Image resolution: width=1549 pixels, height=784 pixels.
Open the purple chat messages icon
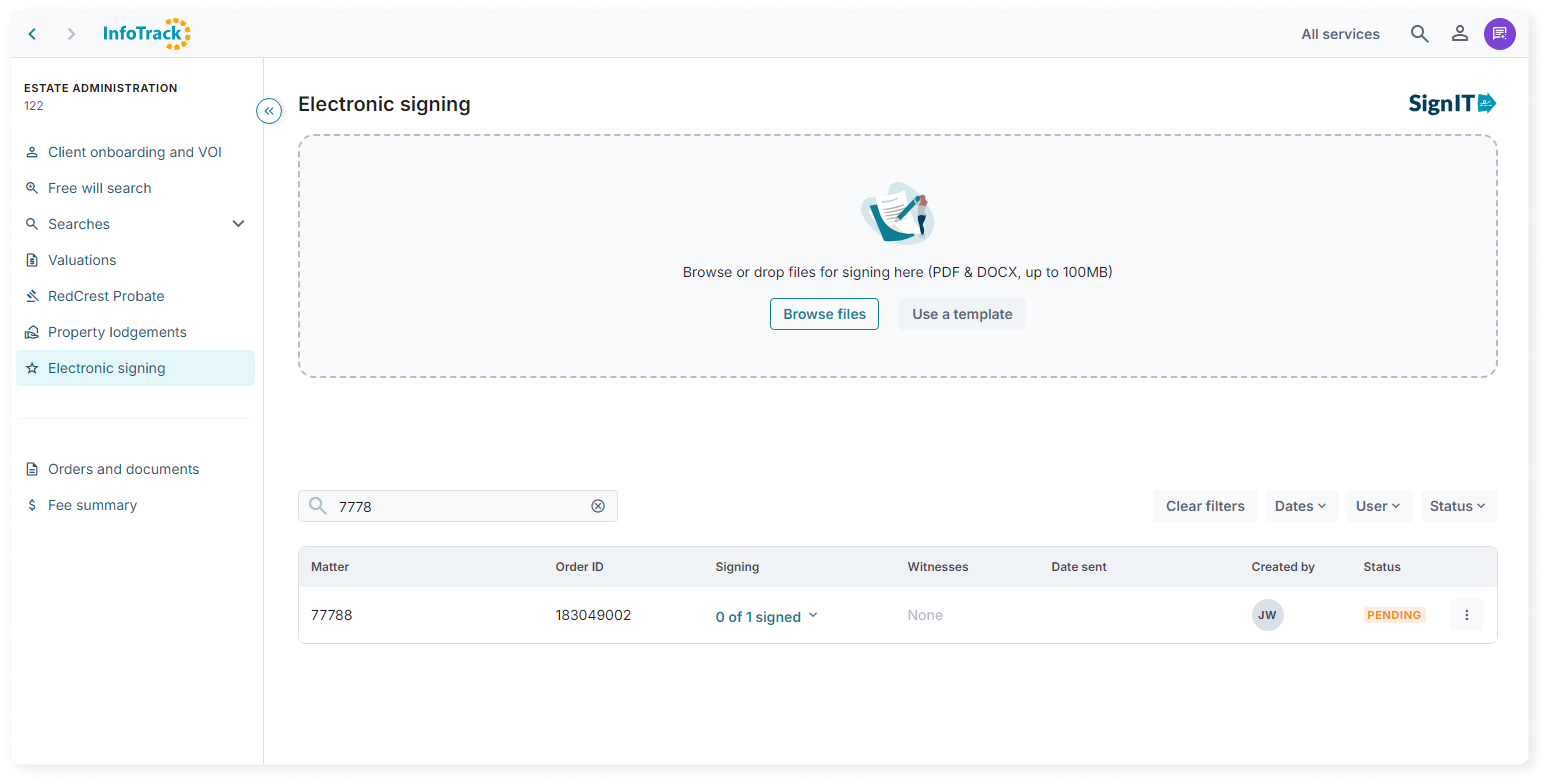(1499, 34)
